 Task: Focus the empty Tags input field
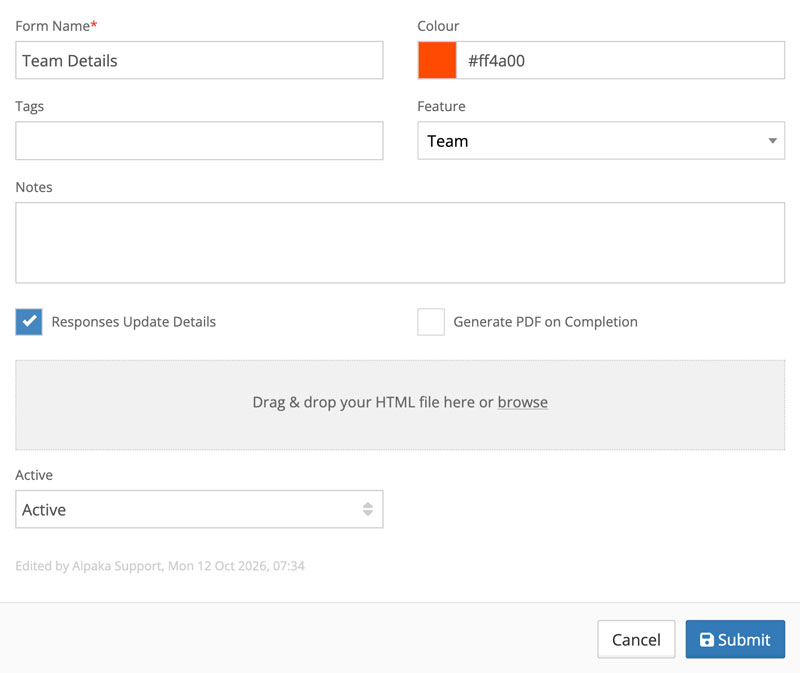tap(199, 140)
